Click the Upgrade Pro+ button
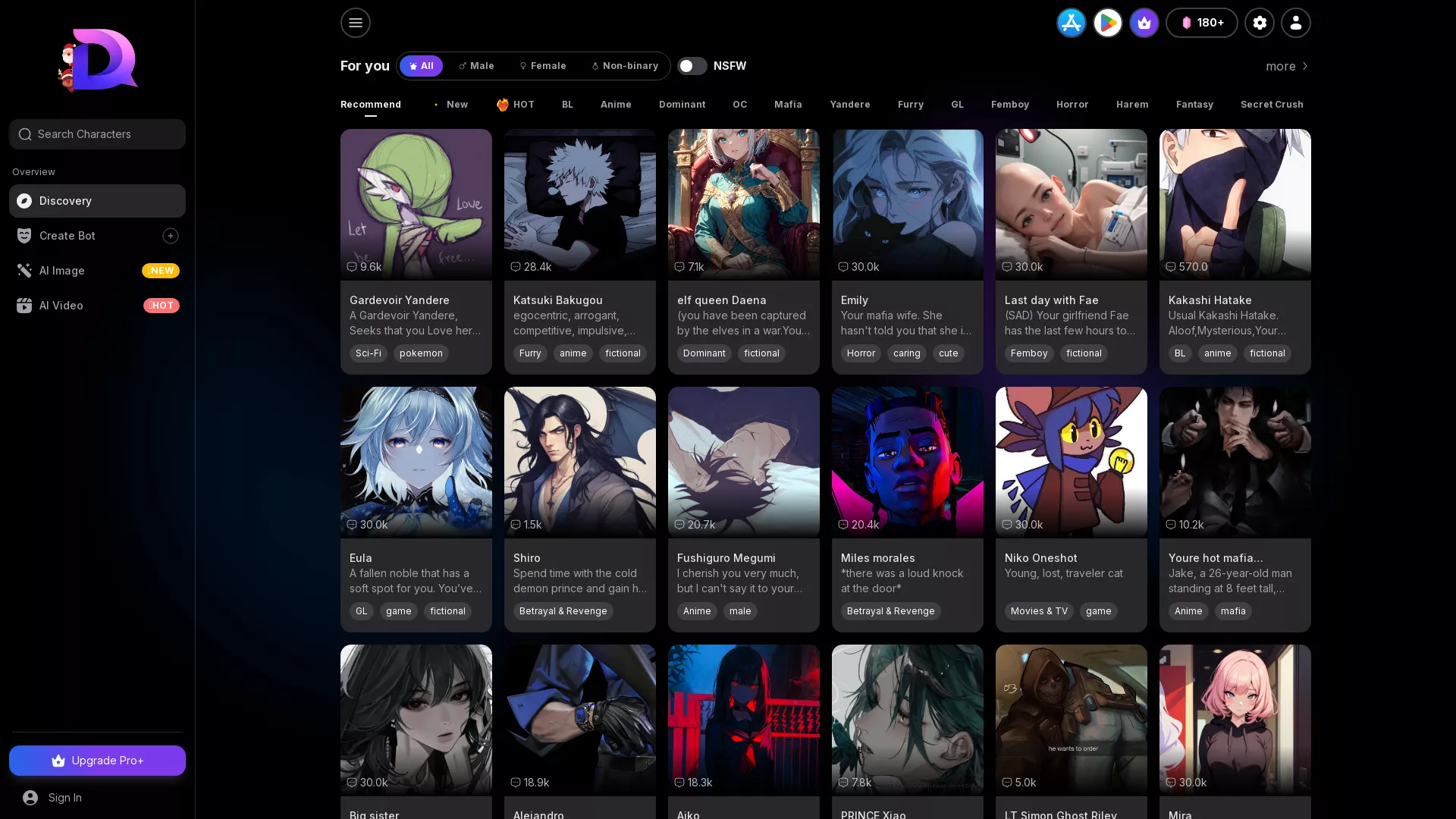The image size is (1456, 819). 97,761
